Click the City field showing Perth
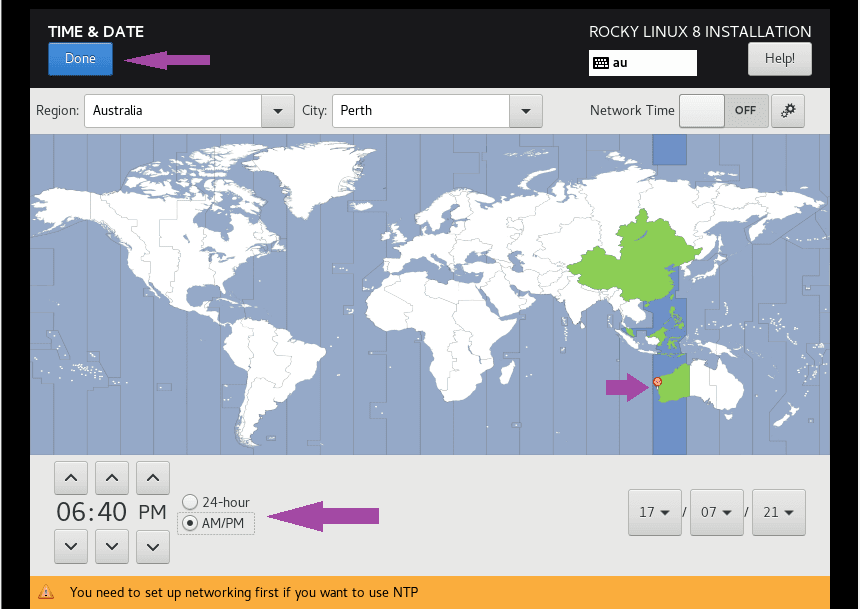860x609 pixels. (x=421, y=111)
